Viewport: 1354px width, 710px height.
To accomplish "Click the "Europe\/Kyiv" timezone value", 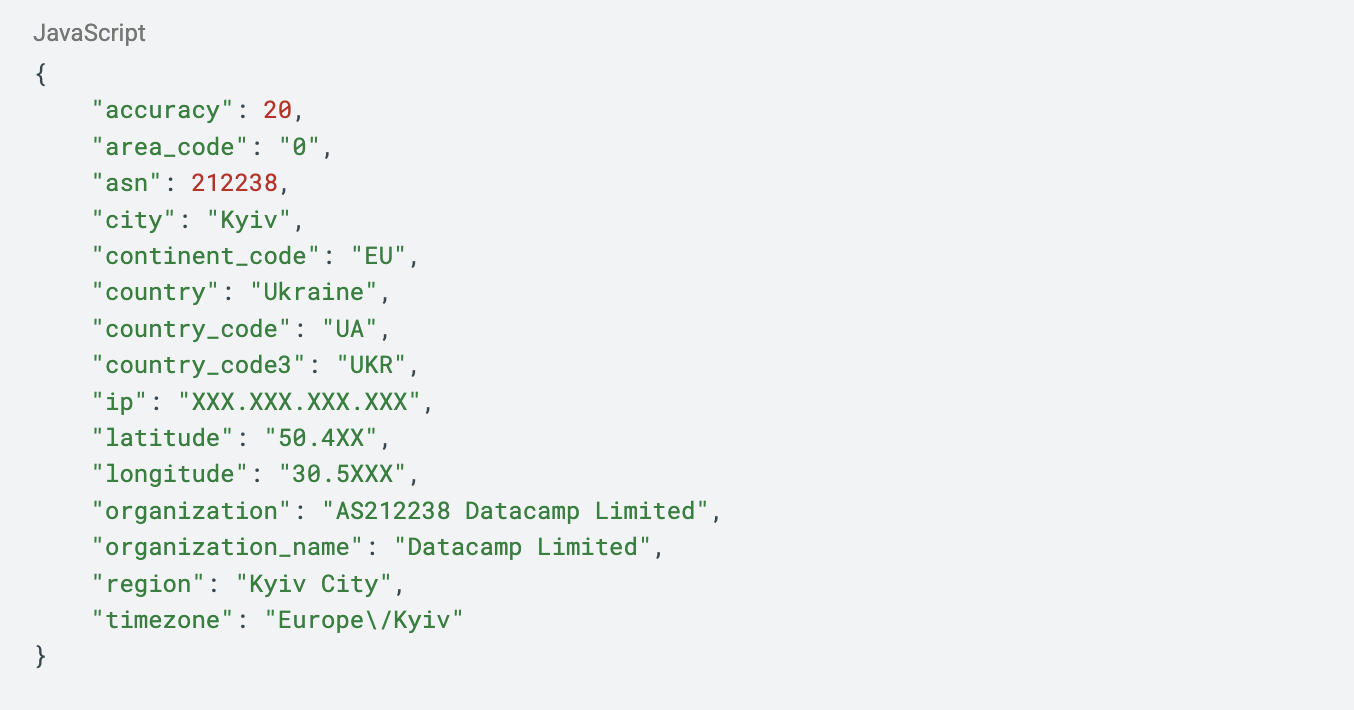I will pyautogui.click(x=364, y=620).
